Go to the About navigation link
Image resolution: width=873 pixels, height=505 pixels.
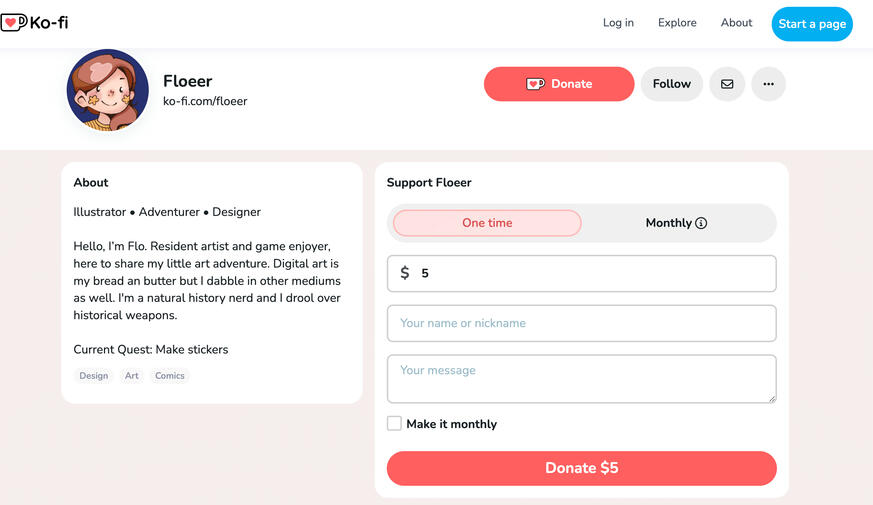pos(736,23)
